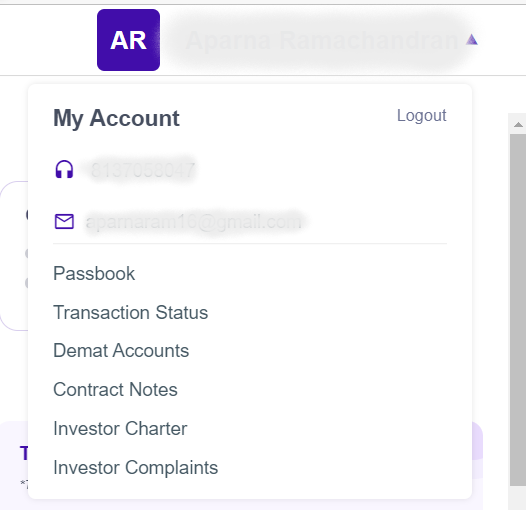Log out using the Logout link

click(421, 115)
